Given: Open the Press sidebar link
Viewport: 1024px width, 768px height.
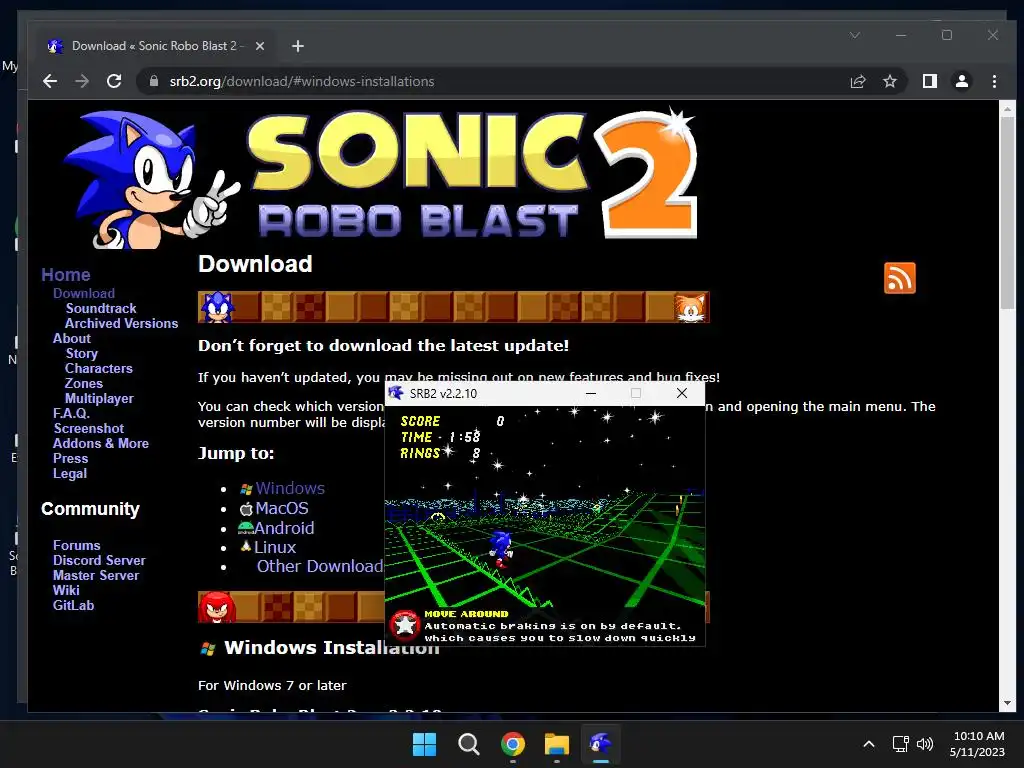Looking at the screenshot, I should tap(71, 458).
